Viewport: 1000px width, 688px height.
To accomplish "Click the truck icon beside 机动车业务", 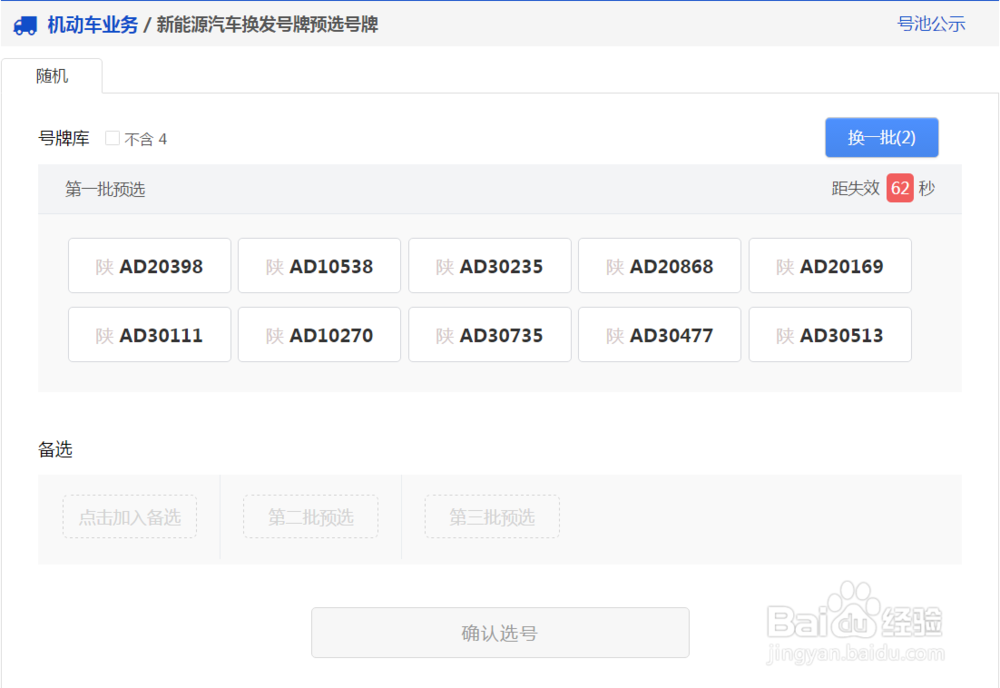I will (x=26, y=25).
